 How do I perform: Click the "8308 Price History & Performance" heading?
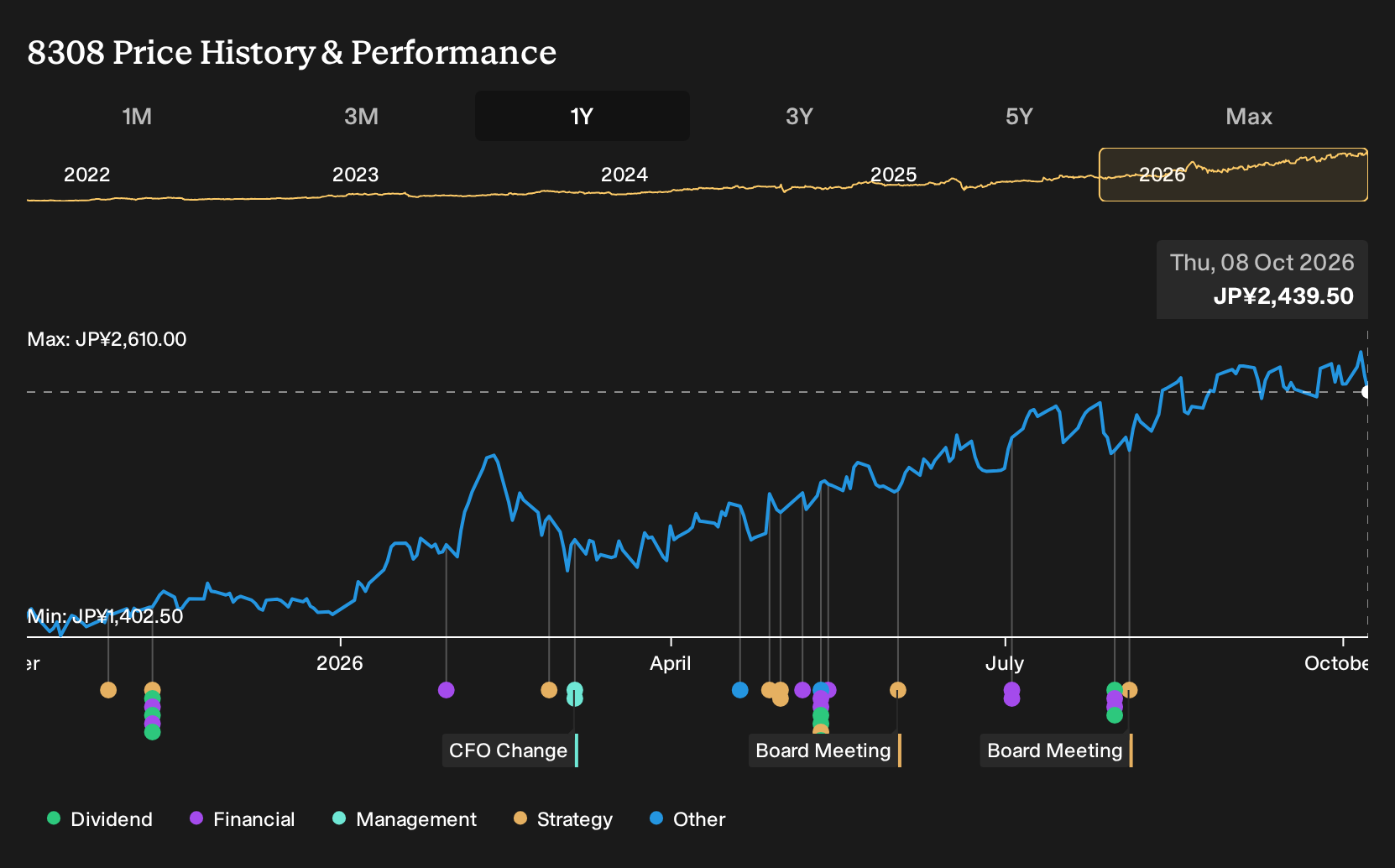point(292,52)
